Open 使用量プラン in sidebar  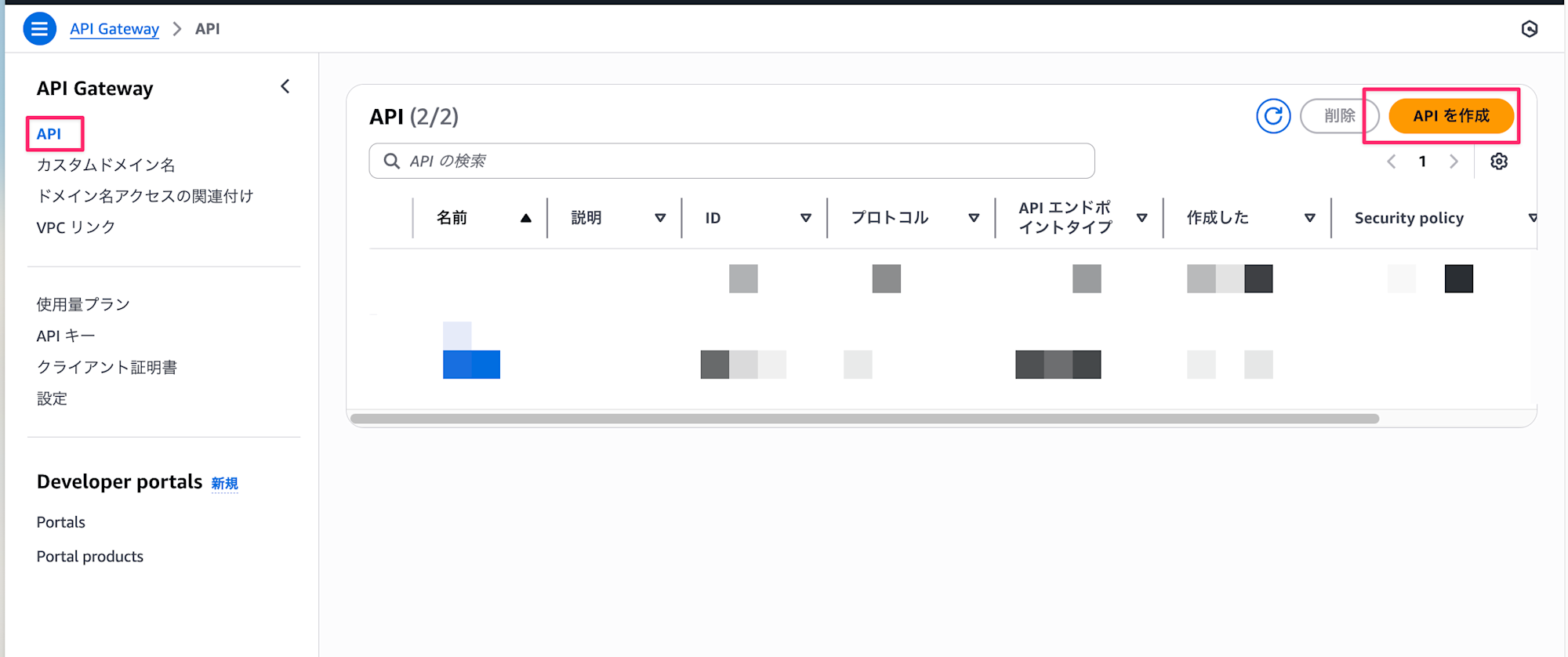tap(83, 304)
